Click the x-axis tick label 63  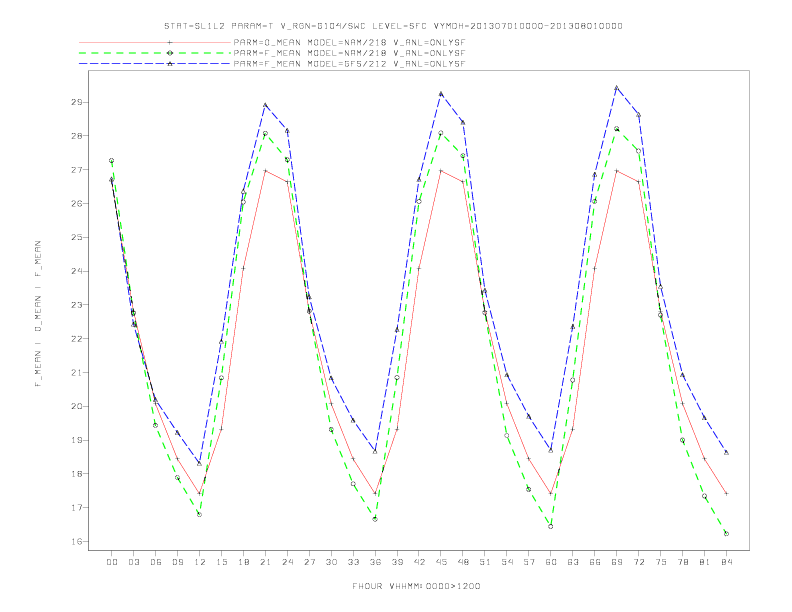[573, 562]
